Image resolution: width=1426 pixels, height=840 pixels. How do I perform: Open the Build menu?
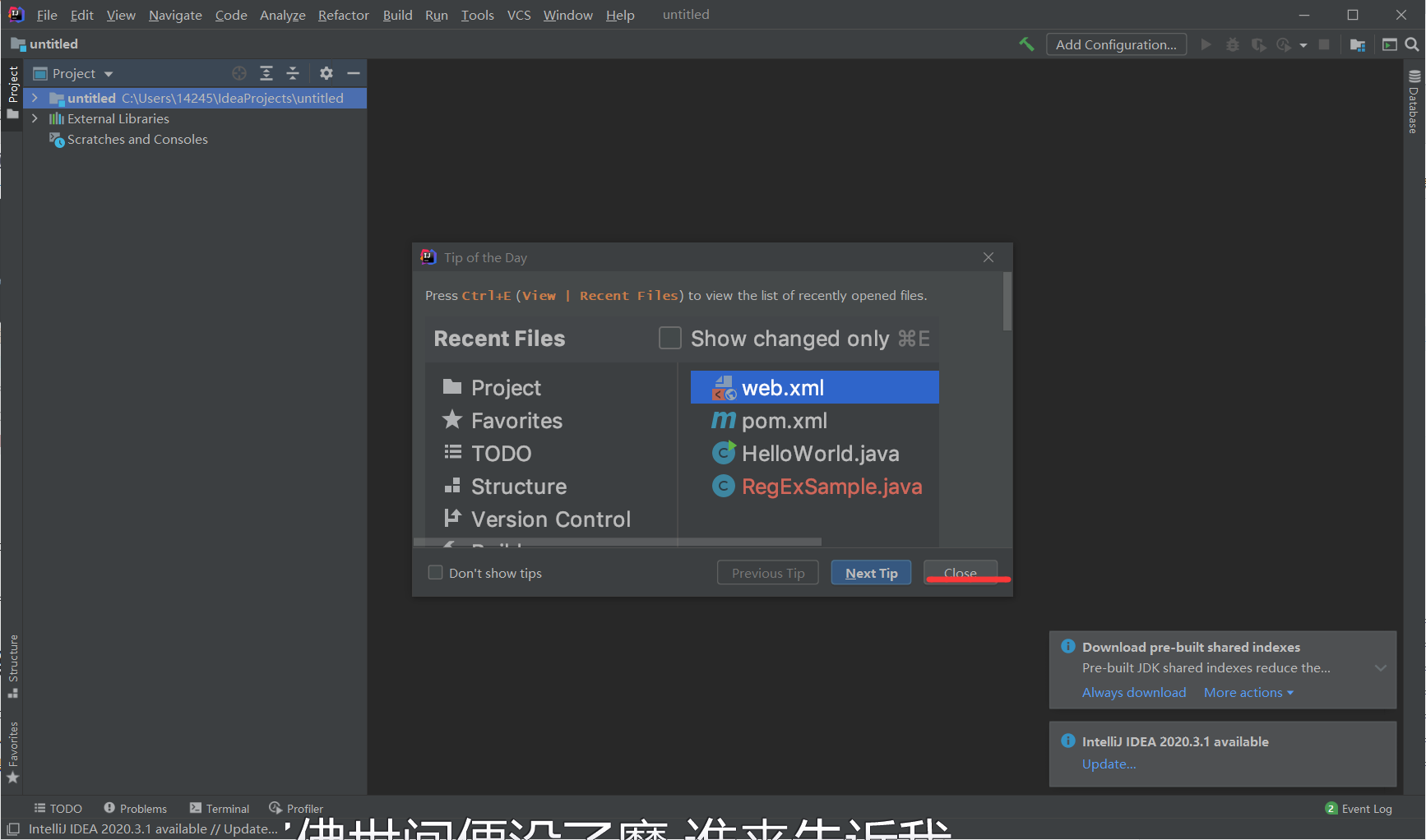(397, 15)
